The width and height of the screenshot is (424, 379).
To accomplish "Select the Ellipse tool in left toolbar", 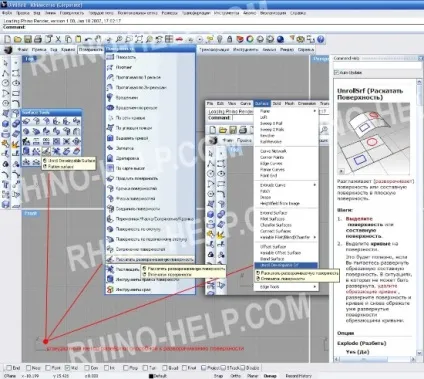I will pos(16,83).
